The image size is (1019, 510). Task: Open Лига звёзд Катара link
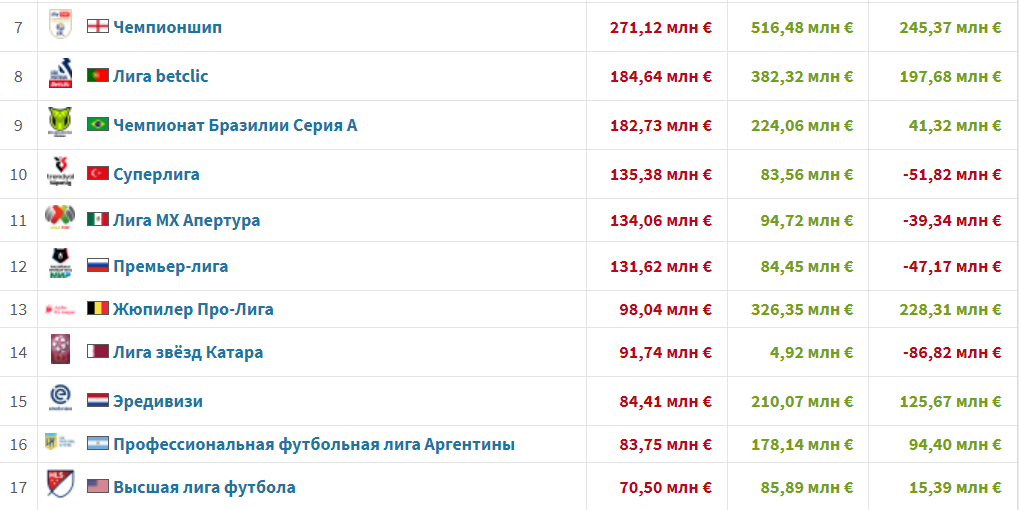click(x=188, y=352)
